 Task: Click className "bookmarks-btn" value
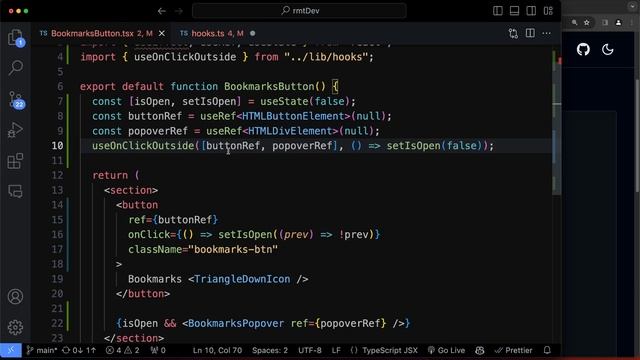coord(233,249)
